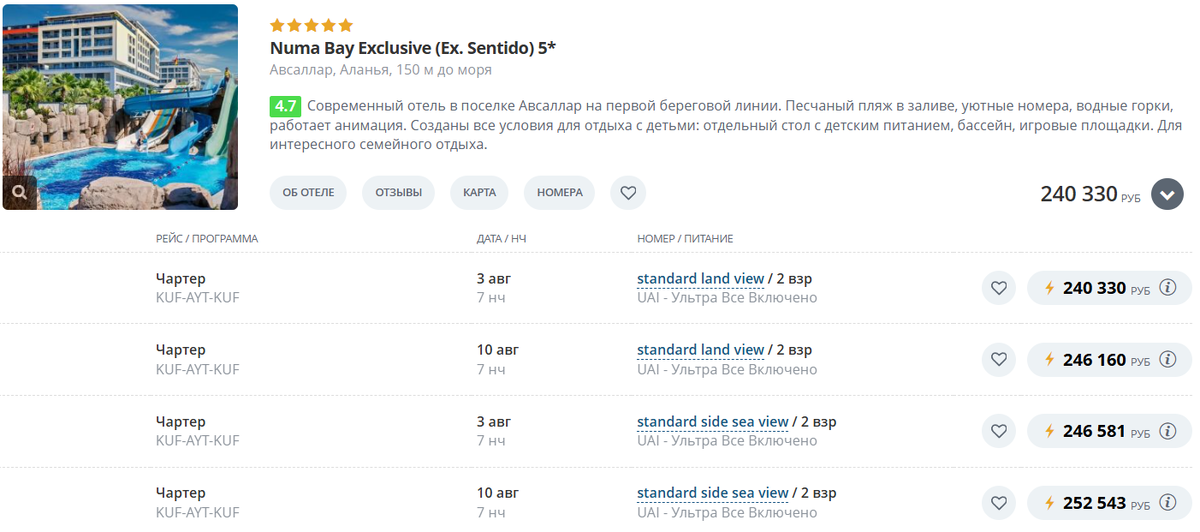Open the НОМЕРА rooms section
Screen dimensions: 1200x532
point(559,193)
